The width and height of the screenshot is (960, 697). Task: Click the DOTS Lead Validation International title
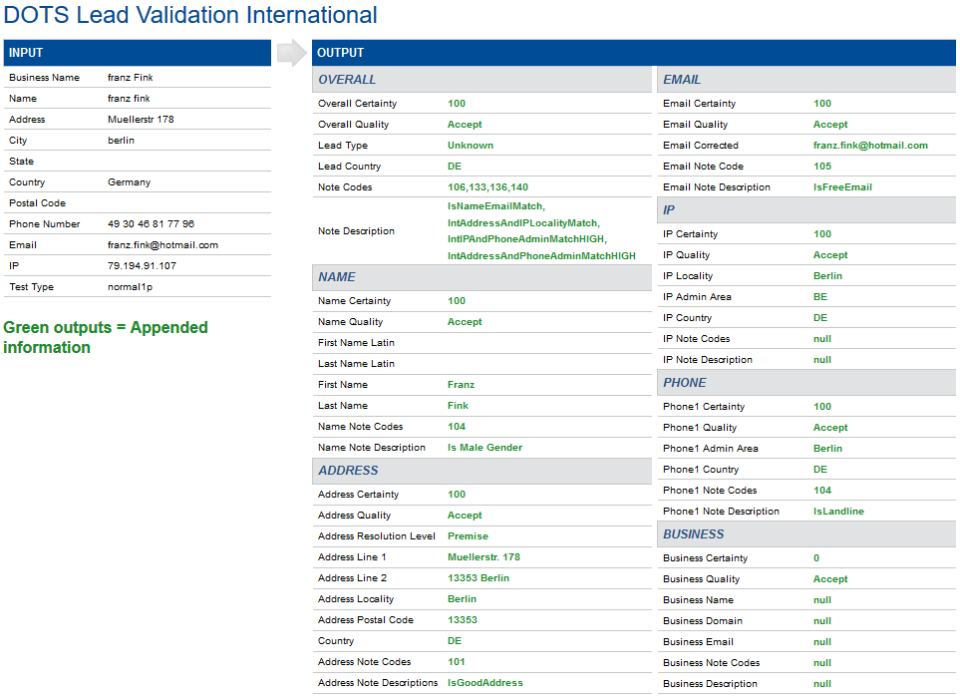[190, 15]
